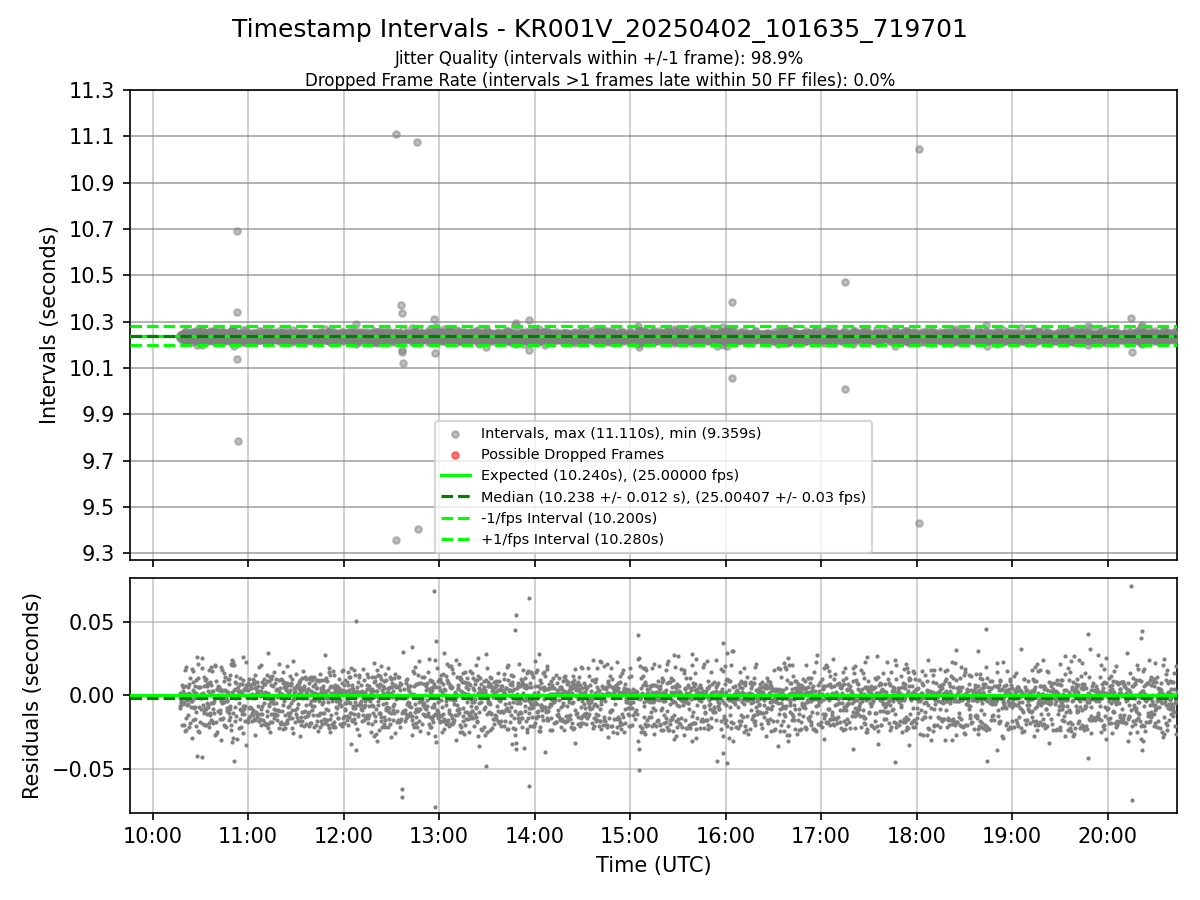Click the 'Residuals (seconds)' y-axis label
The width and height of the screenshot is (1200, 900).
(x=32, y=696)
